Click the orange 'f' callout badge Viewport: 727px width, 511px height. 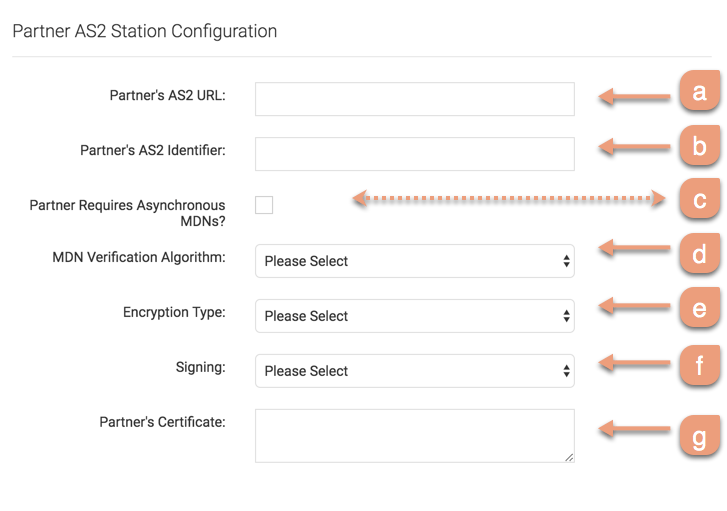[x=699, y=365]
